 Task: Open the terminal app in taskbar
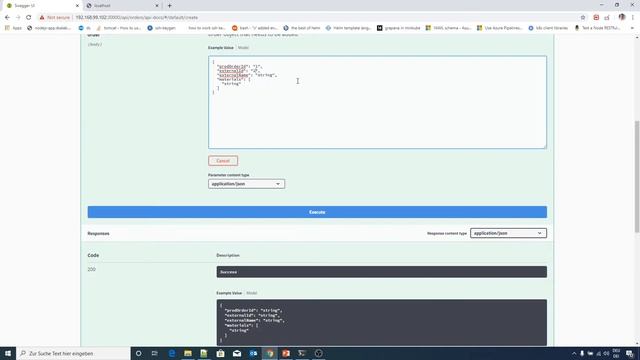pyautogui.click(x=302, y=353)
